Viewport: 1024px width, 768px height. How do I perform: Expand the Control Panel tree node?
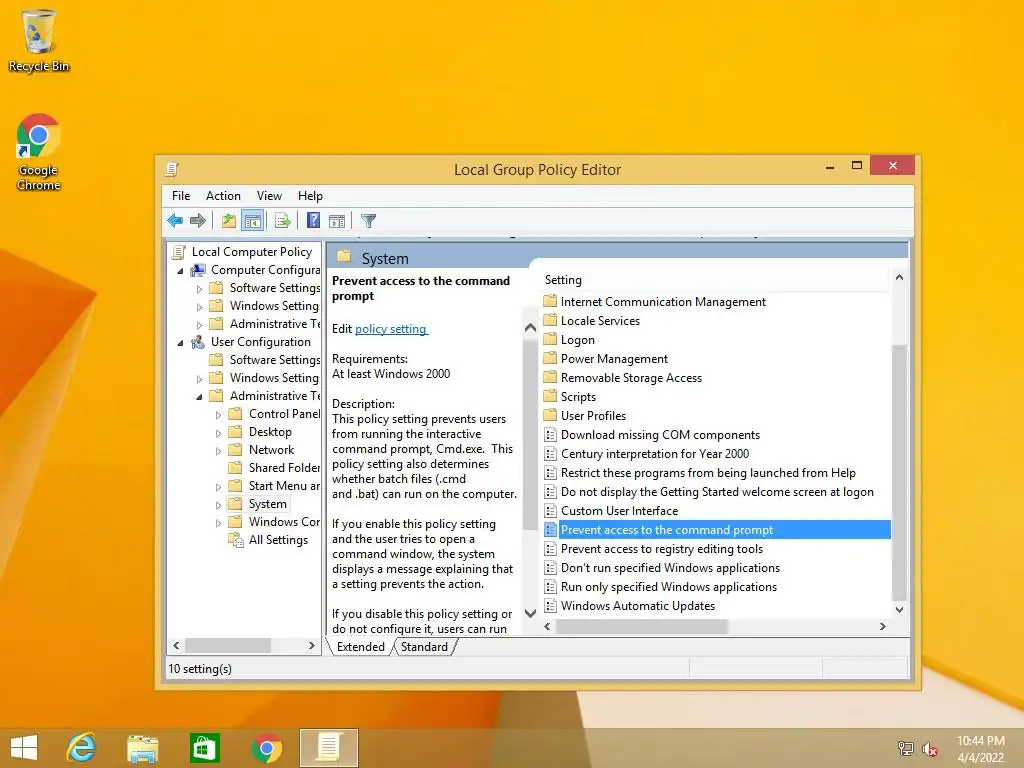coord(219,415)
